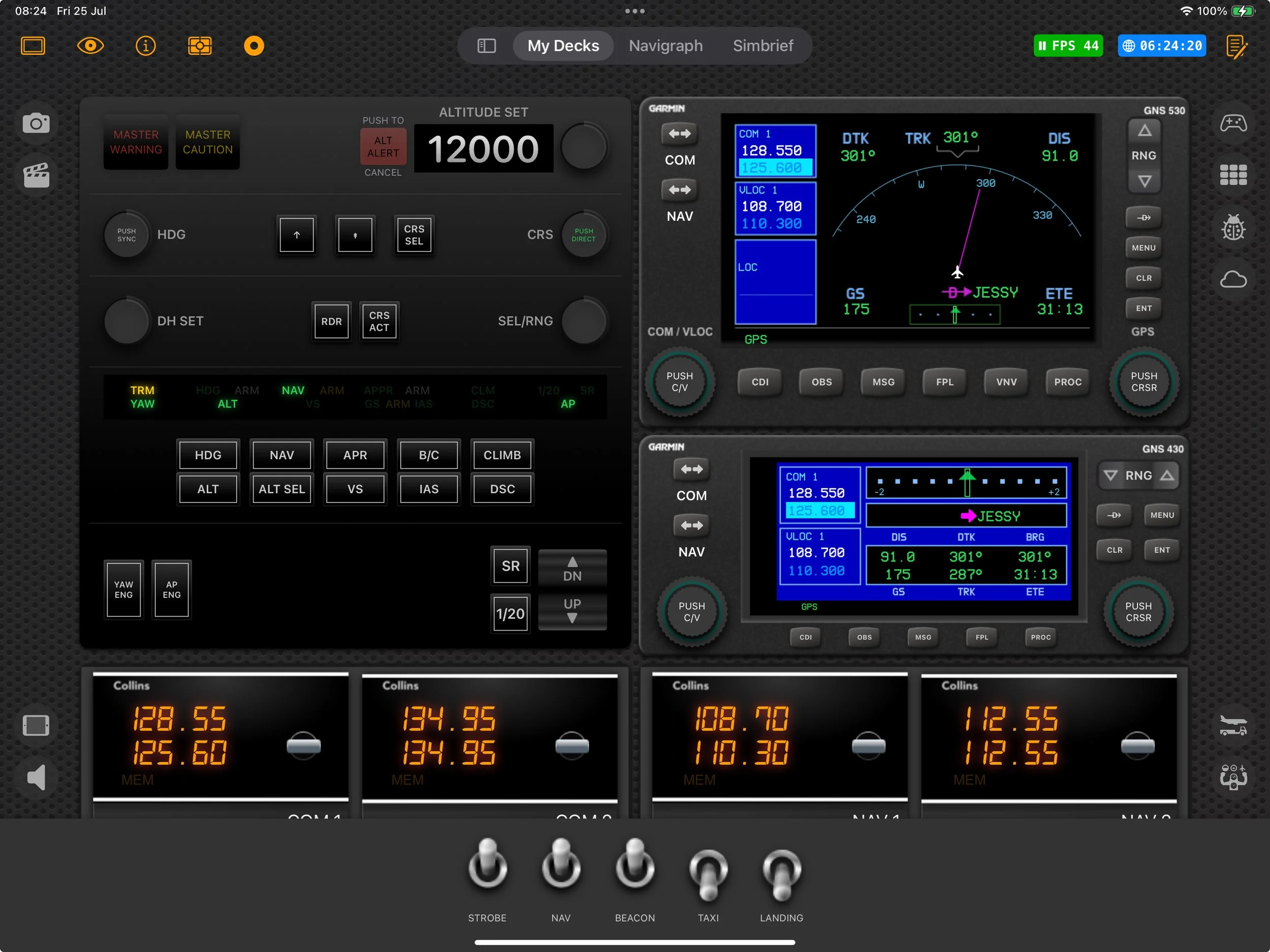
Task: Click the HDG PUSH SYNC knob
Action: (x=126, y=235)
